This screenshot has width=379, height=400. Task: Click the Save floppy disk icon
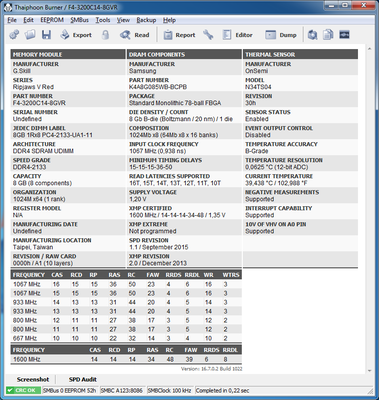coord(46,35)
